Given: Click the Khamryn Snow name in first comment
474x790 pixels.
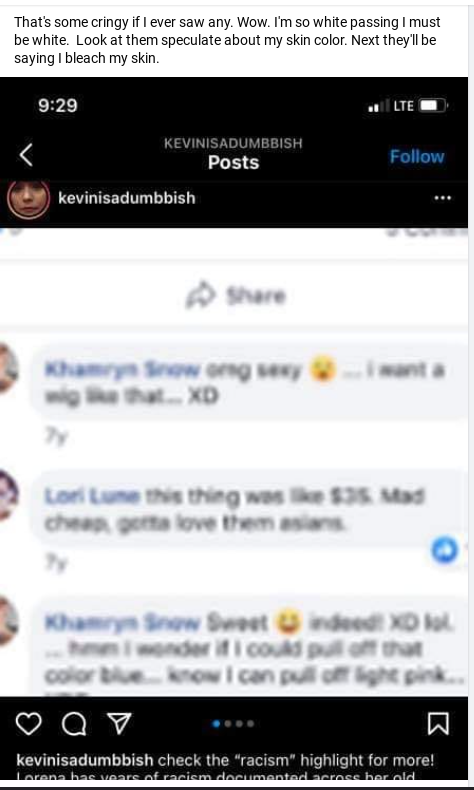Looking at the screenshot, I should (x=122, y=369).
